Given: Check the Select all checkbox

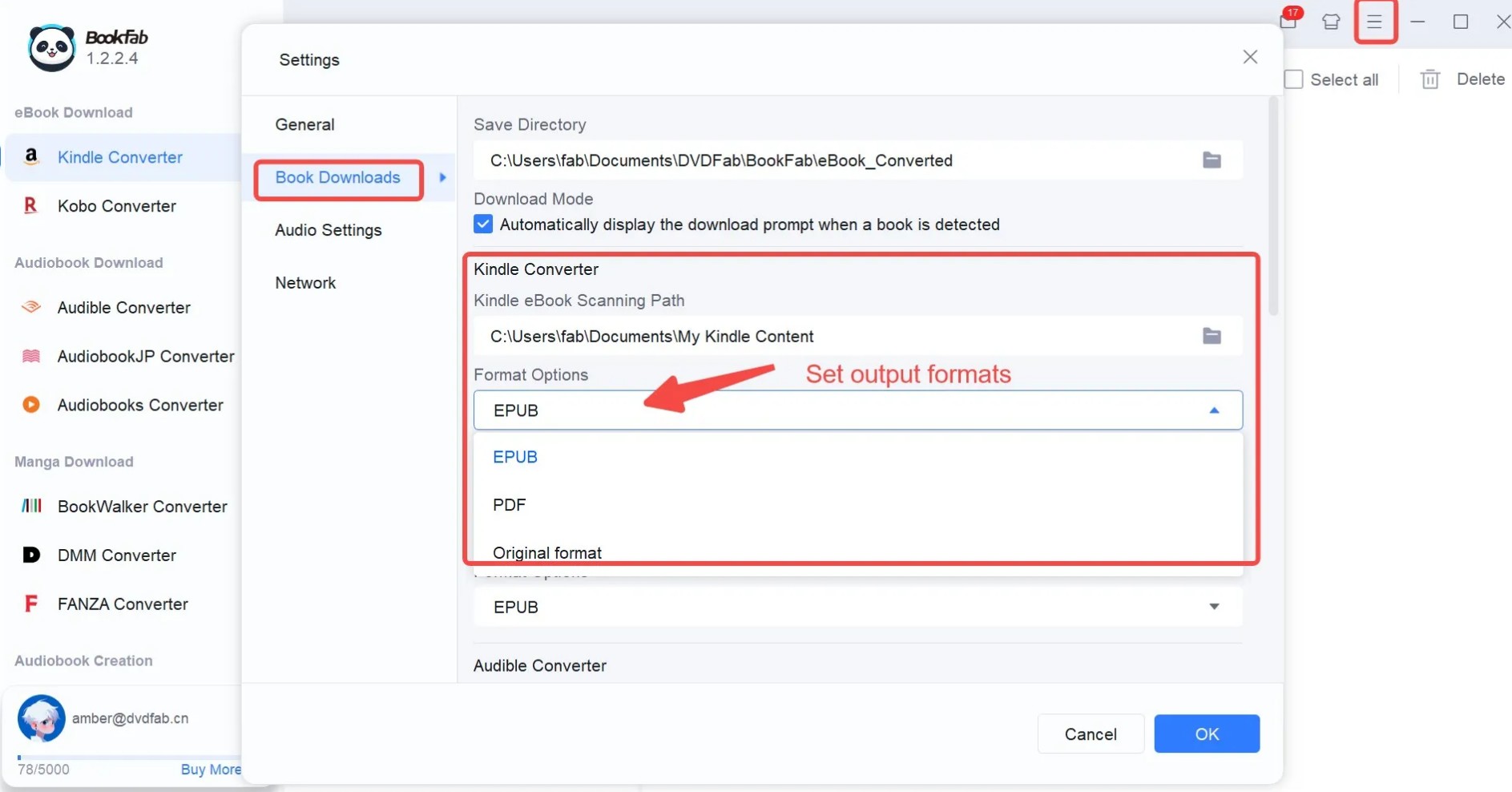Looking at the screenshot, I should (1294, 79).
